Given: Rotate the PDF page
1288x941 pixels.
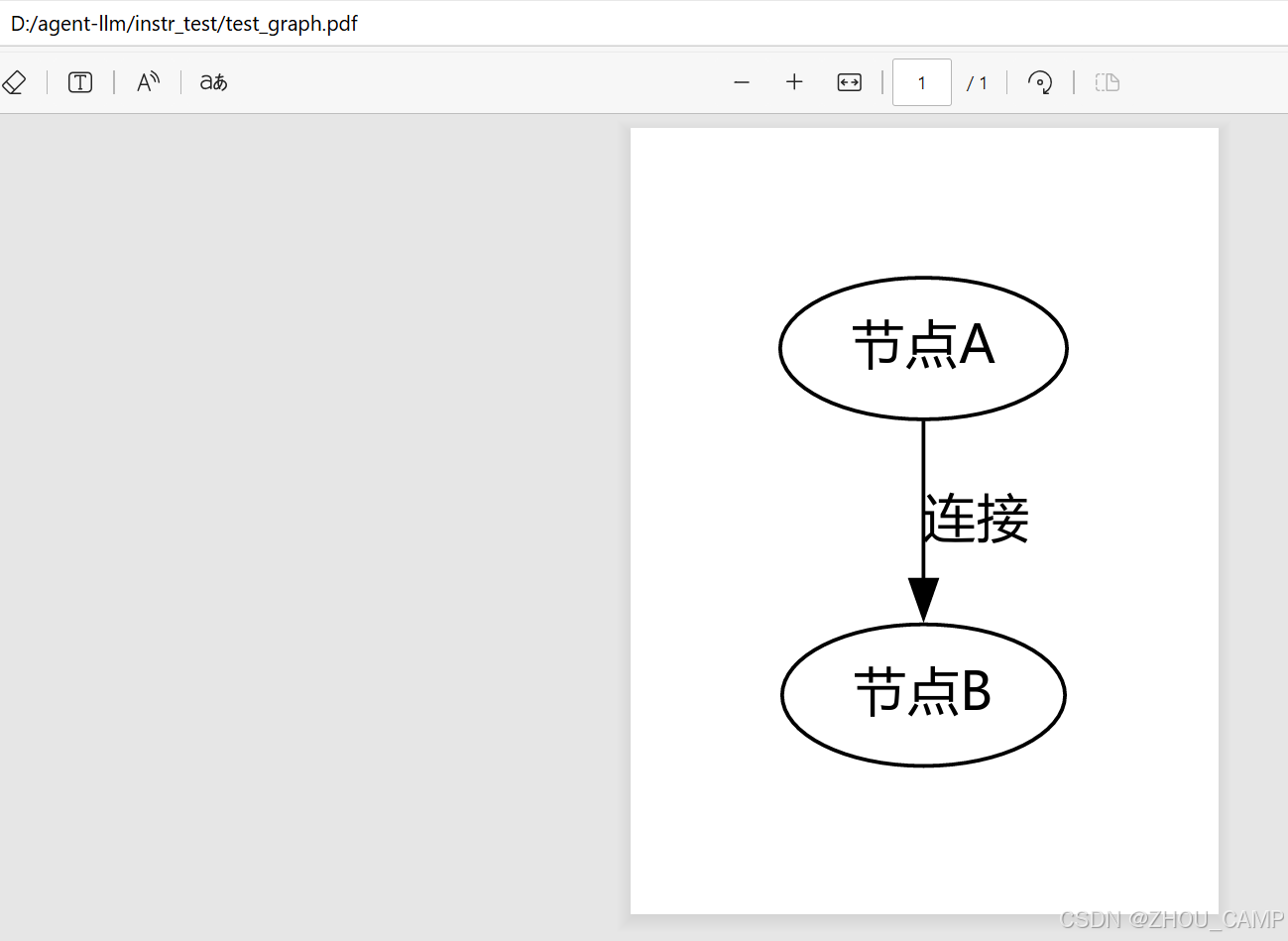Looking at the screenshot, I should point(1039,82).
